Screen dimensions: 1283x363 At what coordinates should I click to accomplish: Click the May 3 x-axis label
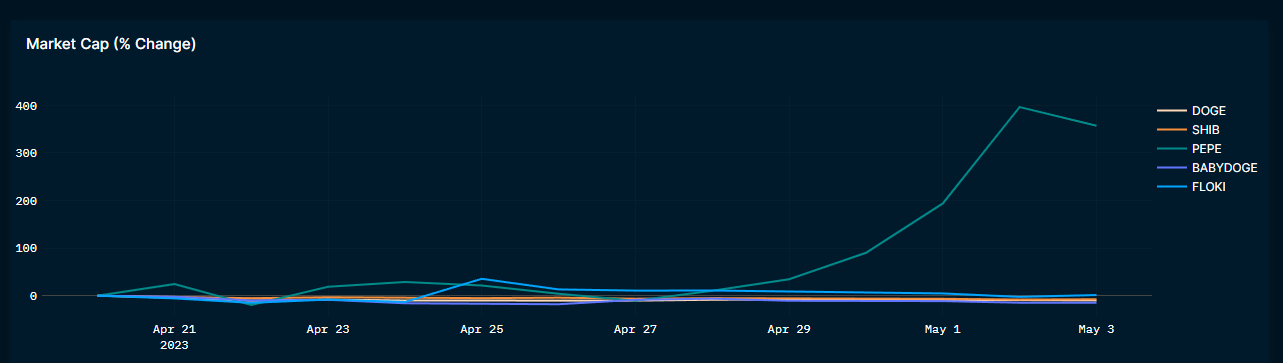coord(1097,328)
